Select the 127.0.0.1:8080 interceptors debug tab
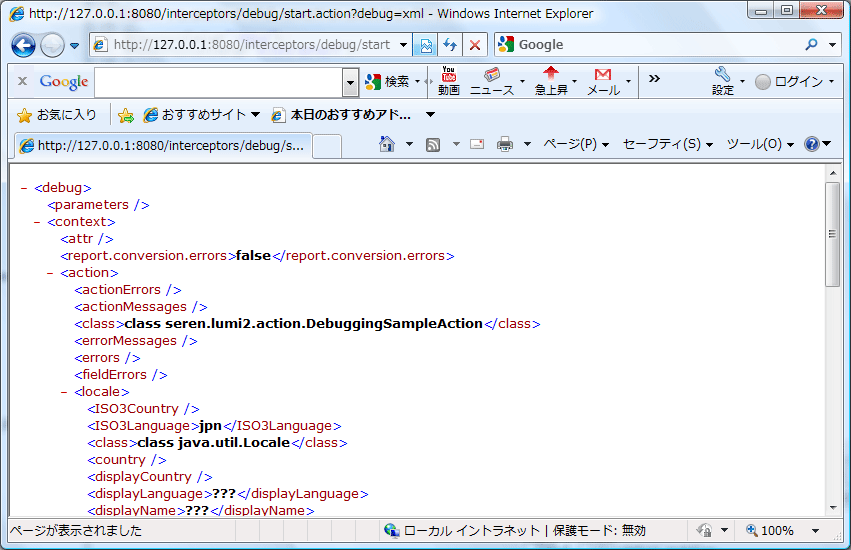Viewport: 851px width, 550px height. pos(163,146)
